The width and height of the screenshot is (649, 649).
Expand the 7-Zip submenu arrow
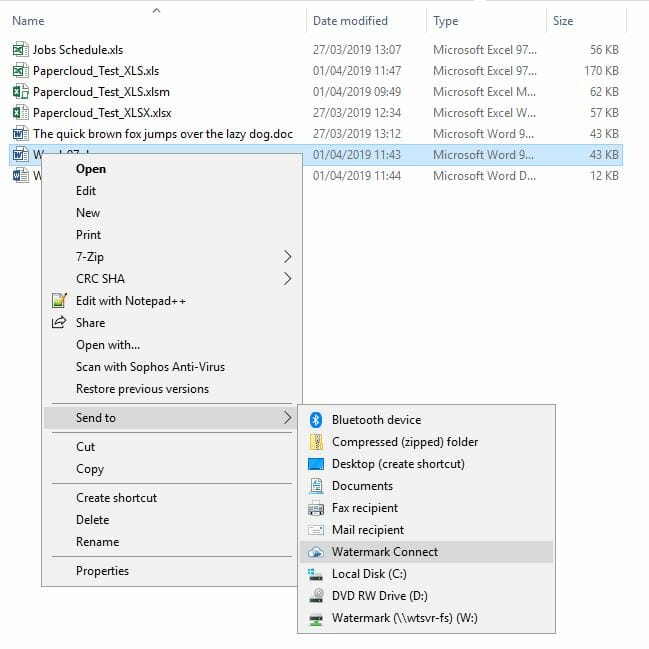pyautogui.click(x=288, y=257)
